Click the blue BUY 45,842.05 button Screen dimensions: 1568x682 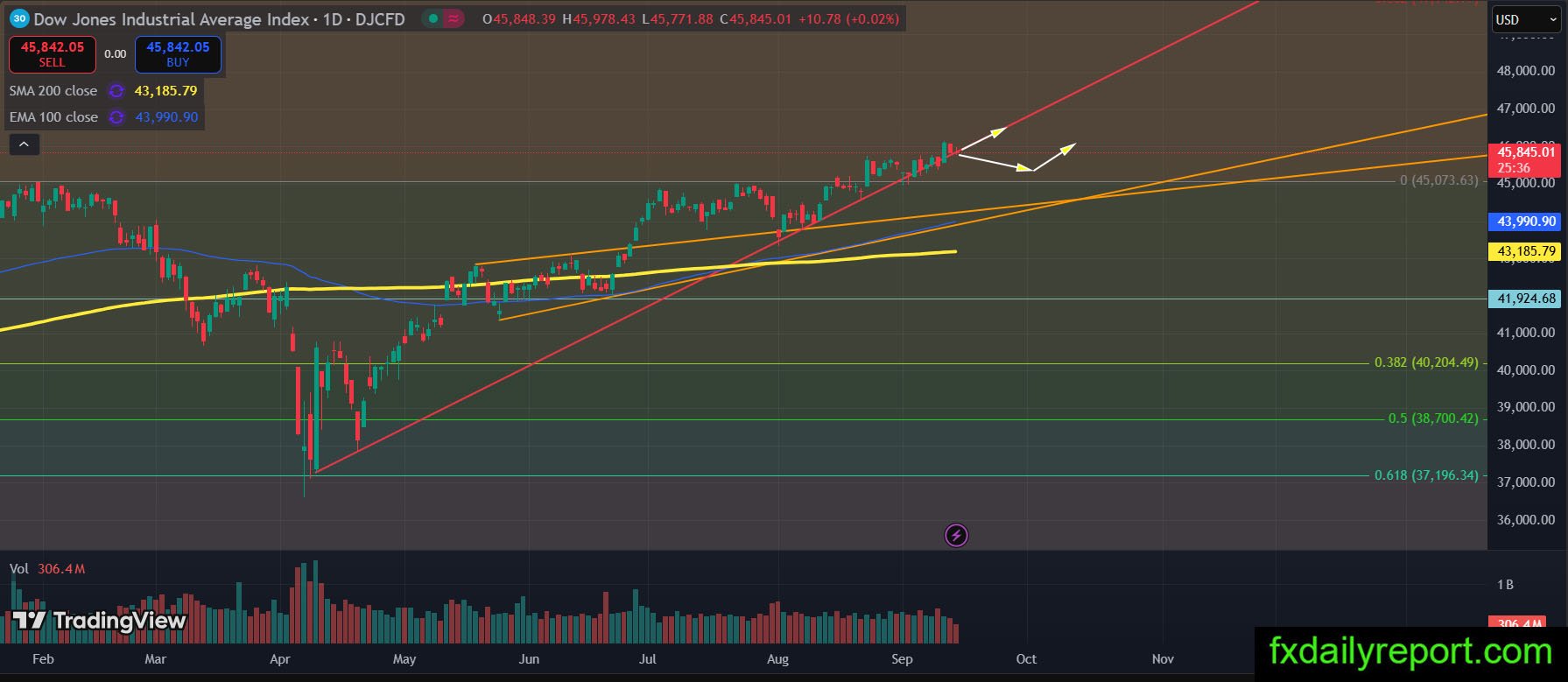pos(178,54)
